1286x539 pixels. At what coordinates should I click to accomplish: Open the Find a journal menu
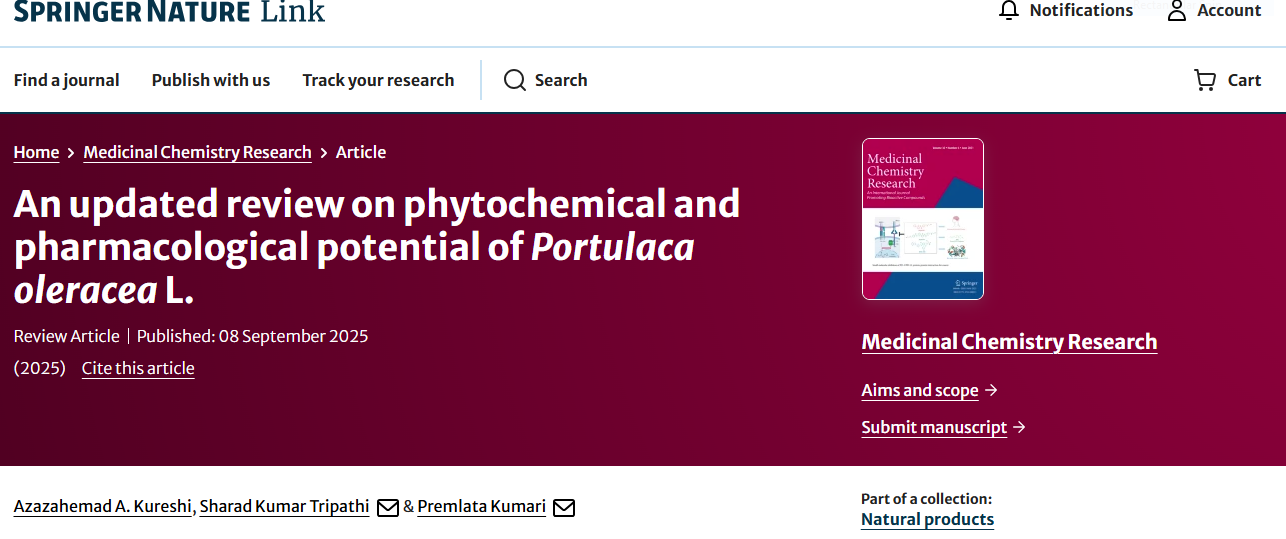pos(66,80)
